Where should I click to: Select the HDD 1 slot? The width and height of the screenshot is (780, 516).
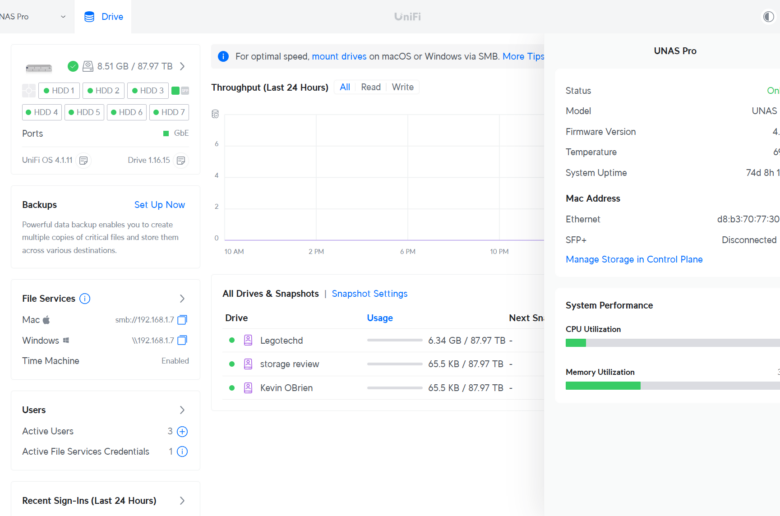coord(59,91)
